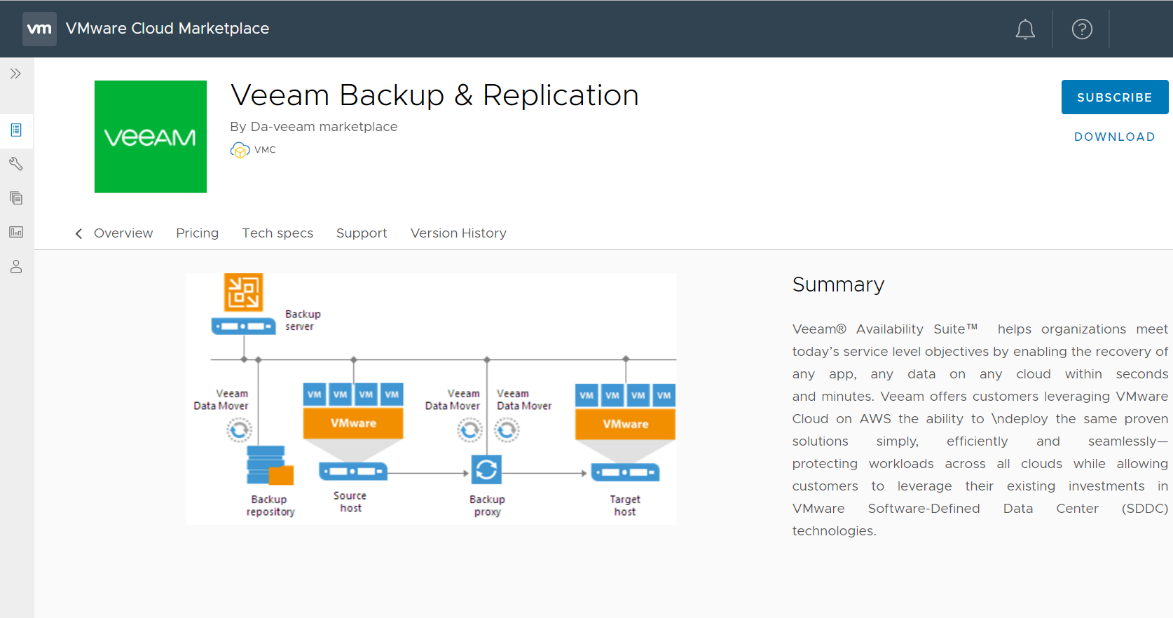Open the Tech specs tab
This screenshot has height=618, width=1173.
pyautogui.click(x=278, y=233)
